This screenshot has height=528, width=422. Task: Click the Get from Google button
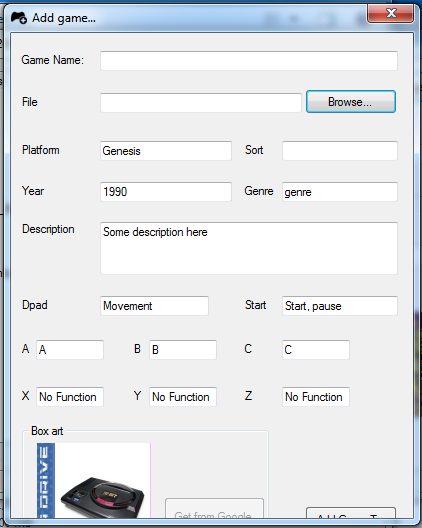(x=214, y=509)
